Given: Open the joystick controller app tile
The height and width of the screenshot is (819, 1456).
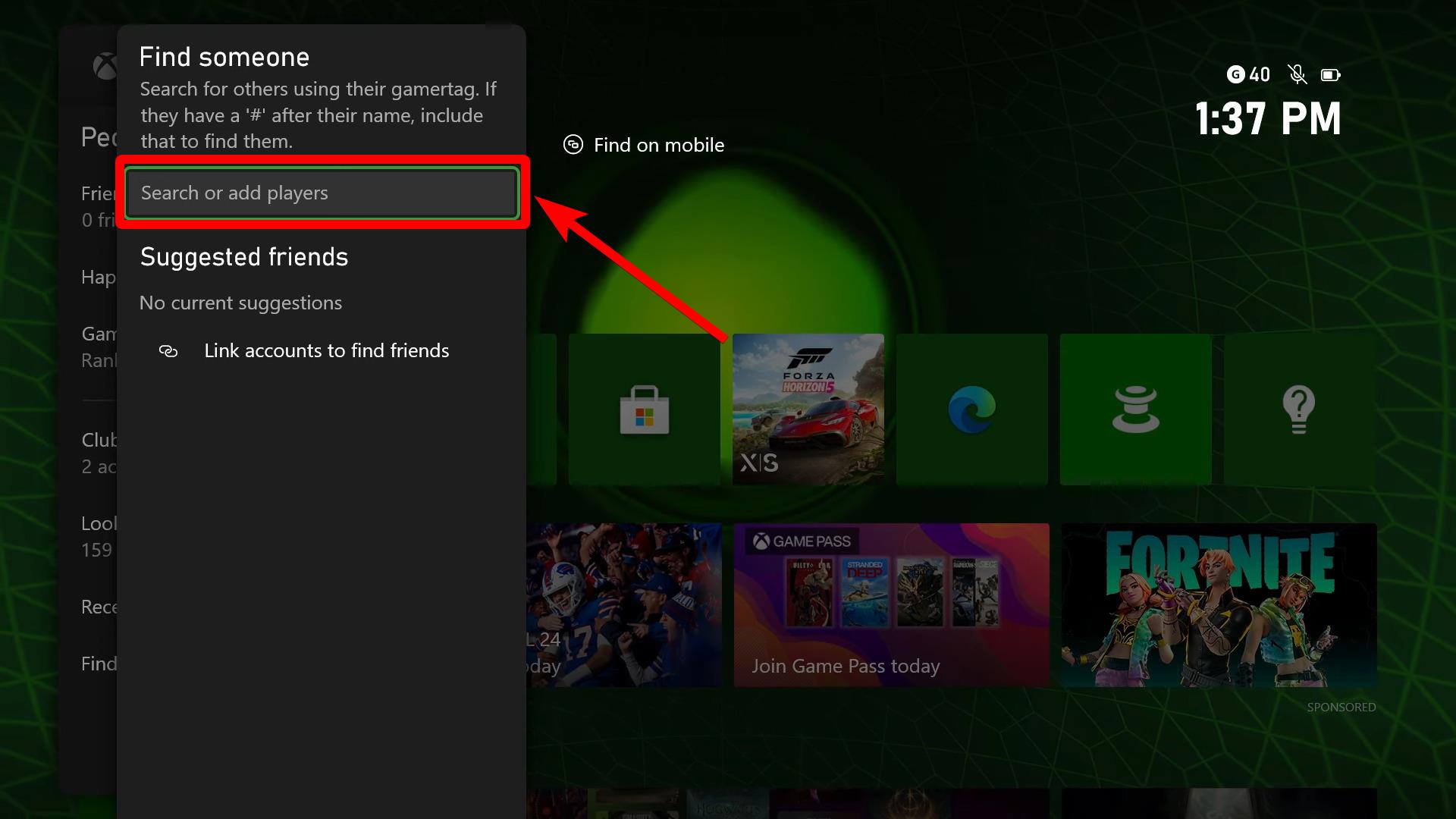Looking at the screenshot, I should [x=1135, y=409].
